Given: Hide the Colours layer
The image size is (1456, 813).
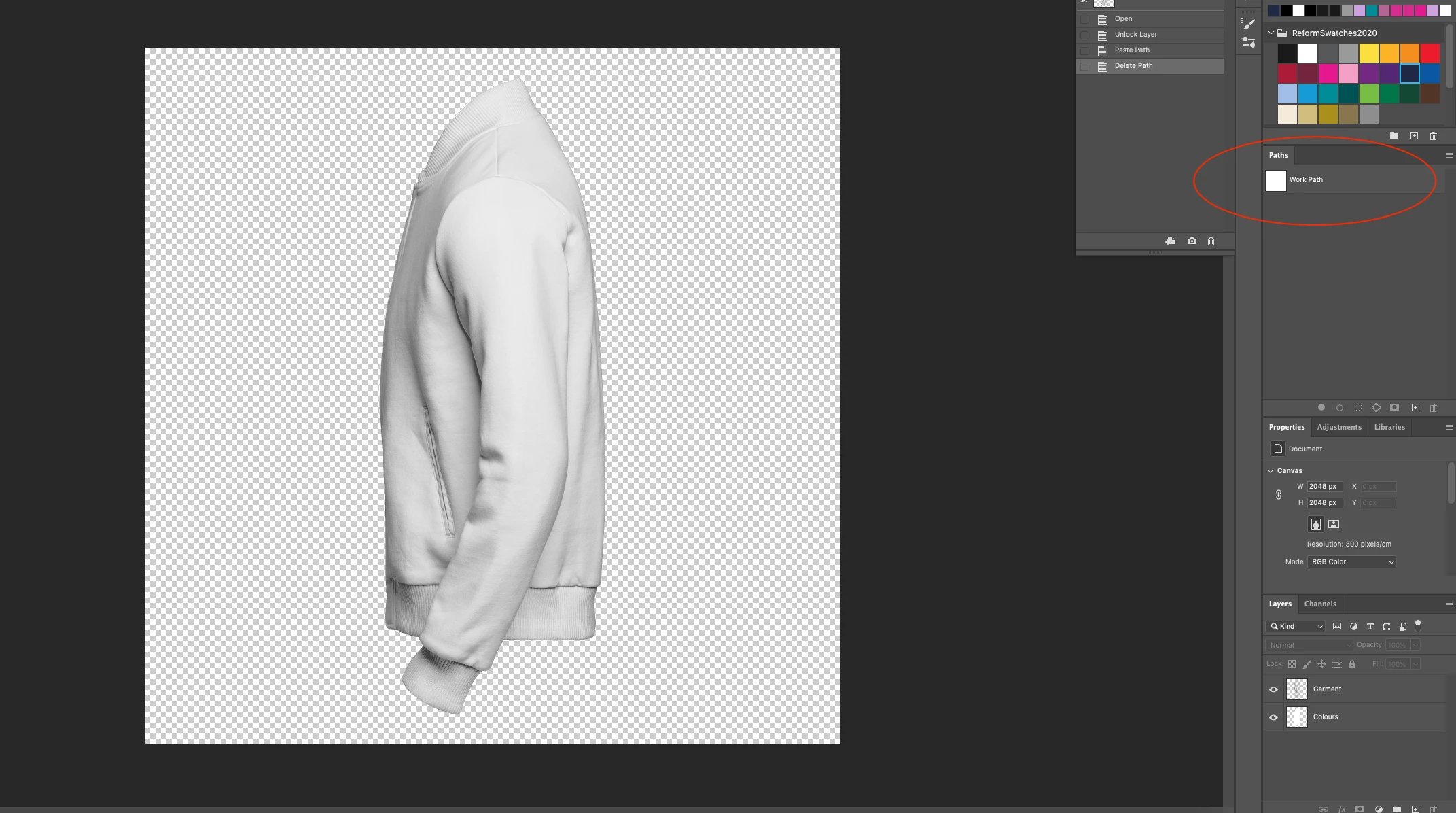Looking at the screenshot, I should tap(1274, 717).
